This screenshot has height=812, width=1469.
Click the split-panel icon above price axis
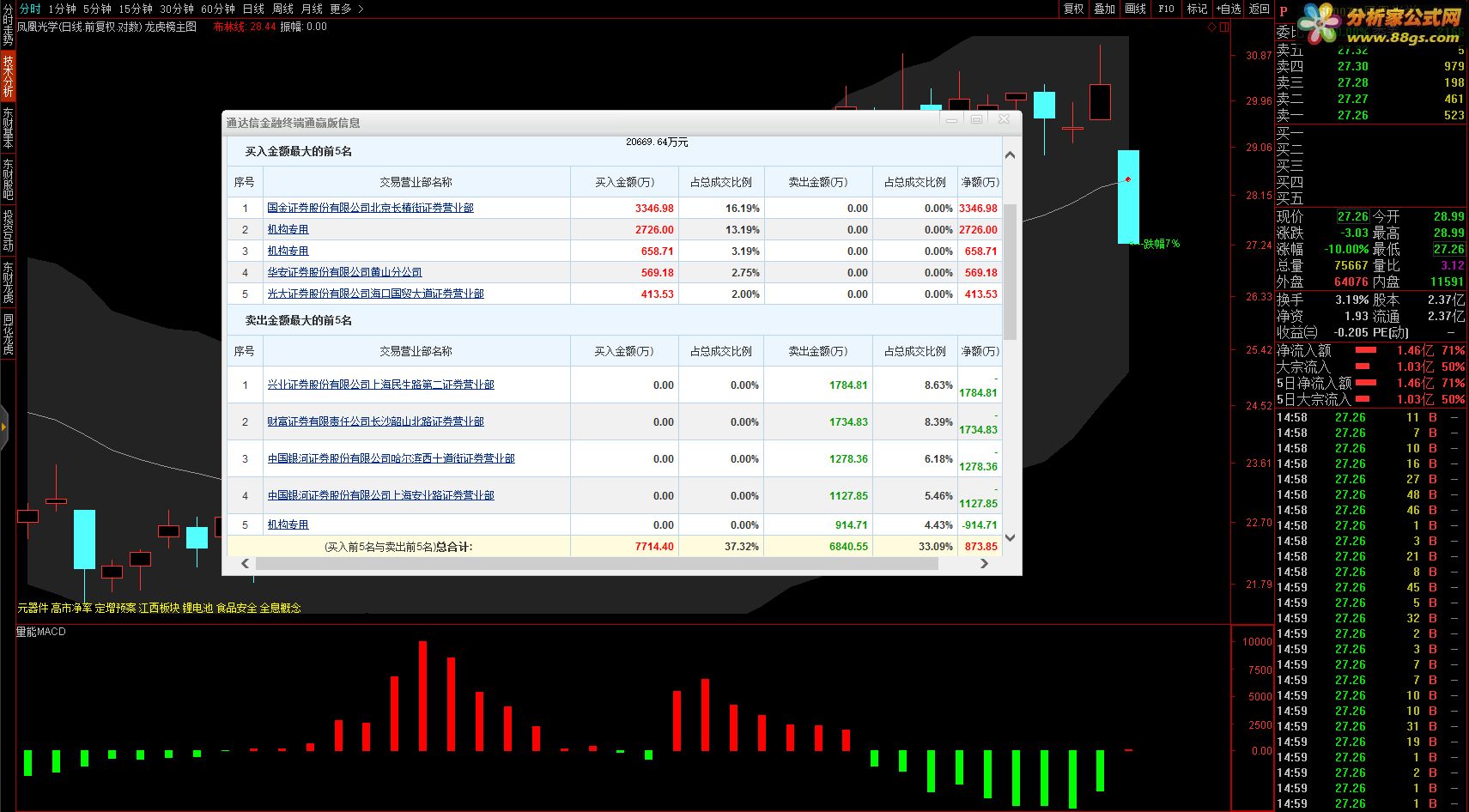point(1223,27)
